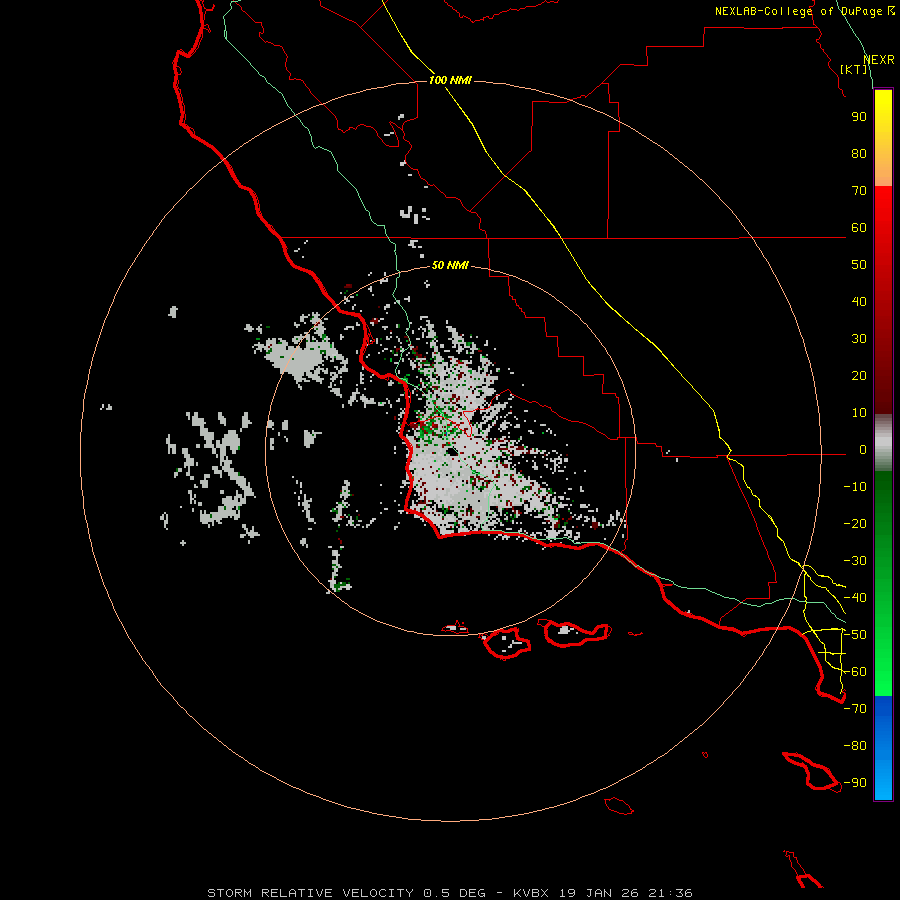The image size is (900, 900).
Task: Click the -20 value on velocity scale
Action: tap(855, 524)
